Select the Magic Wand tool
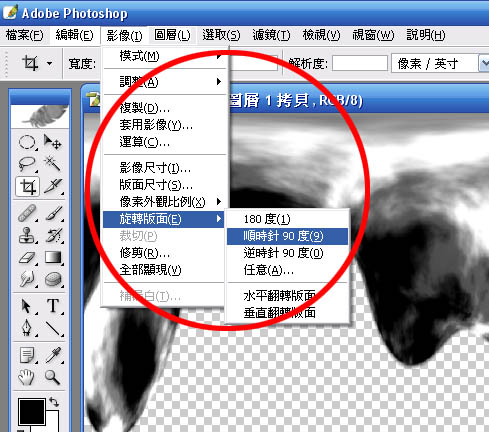The height and width of the screenshot is (432, 489). pyautogui.click(x=53, y=164)
